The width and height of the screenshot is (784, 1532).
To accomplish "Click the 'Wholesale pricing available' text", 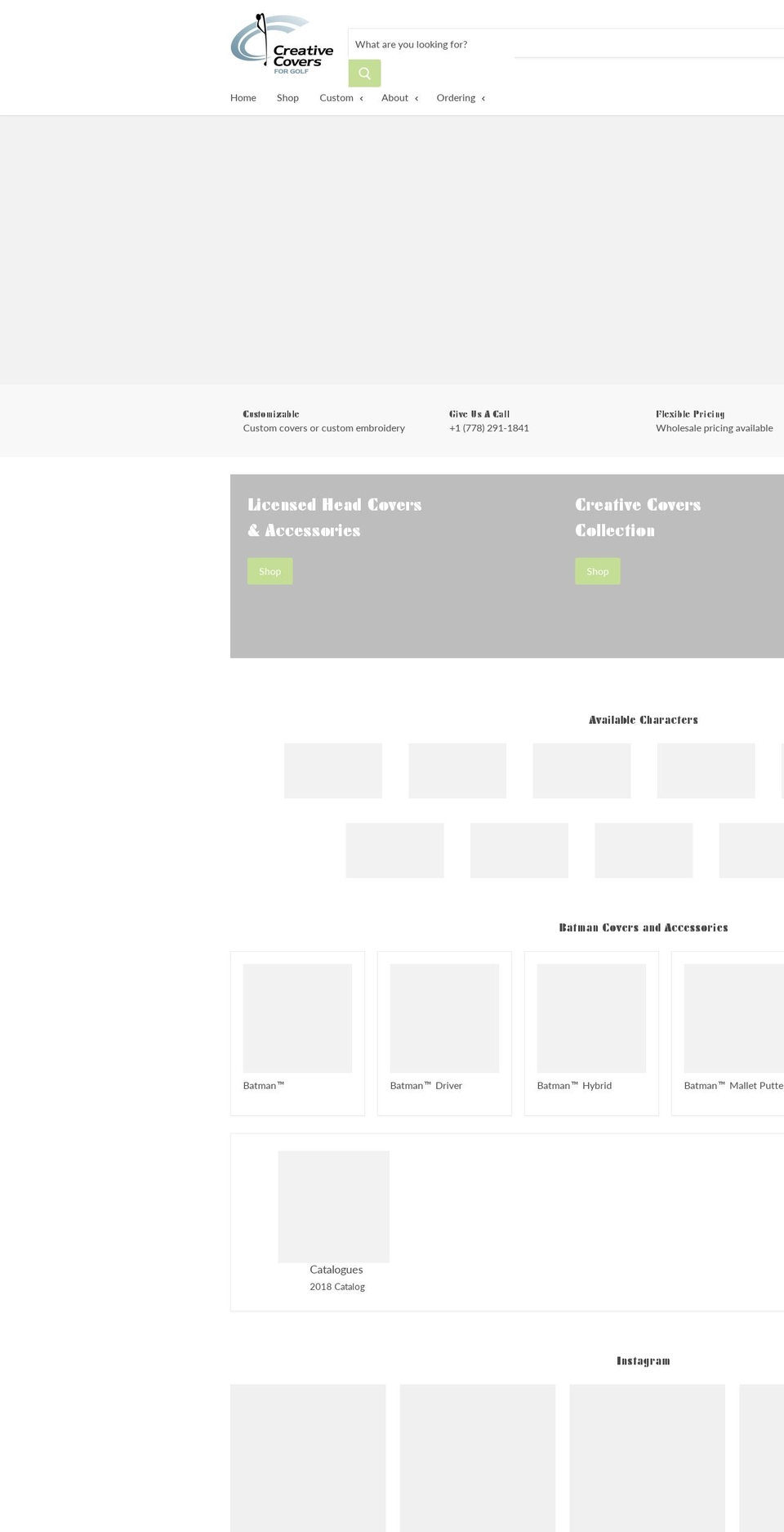I will pos(715,428).
